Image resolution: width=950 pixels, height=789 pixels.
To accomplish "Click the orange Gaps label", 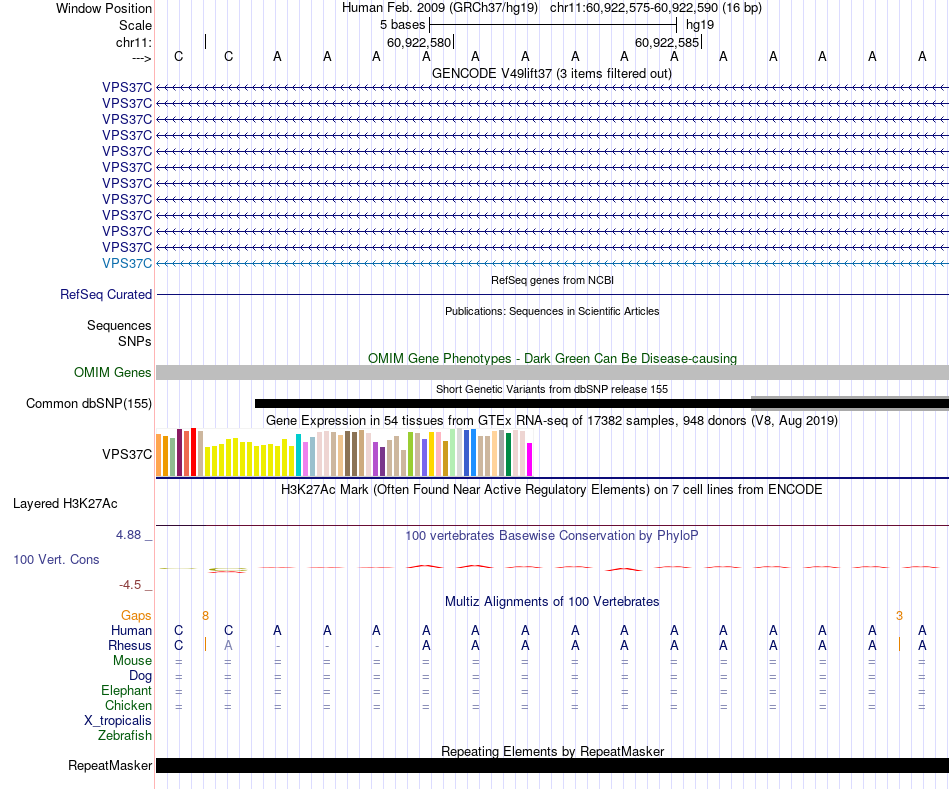I will 136,616.
